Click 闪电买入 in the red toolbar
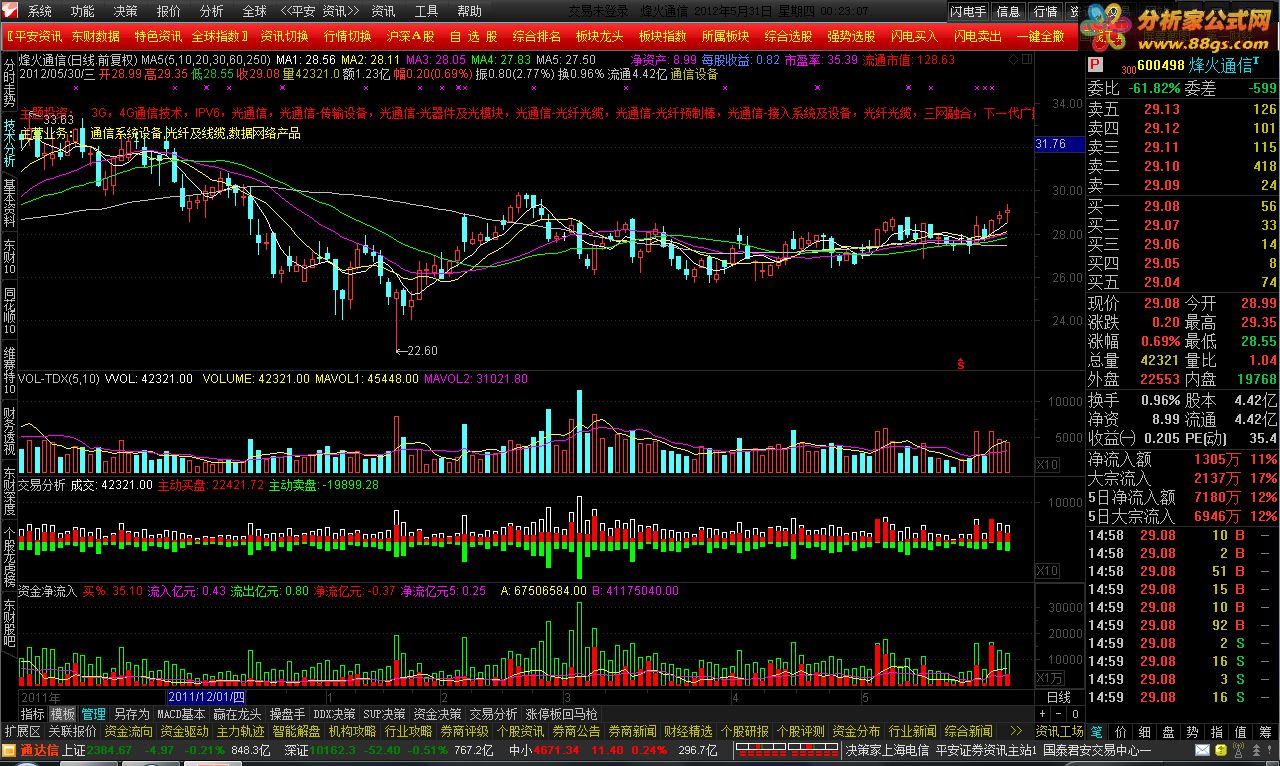Viewport: 1280px width, 766px height. point(915,36)
